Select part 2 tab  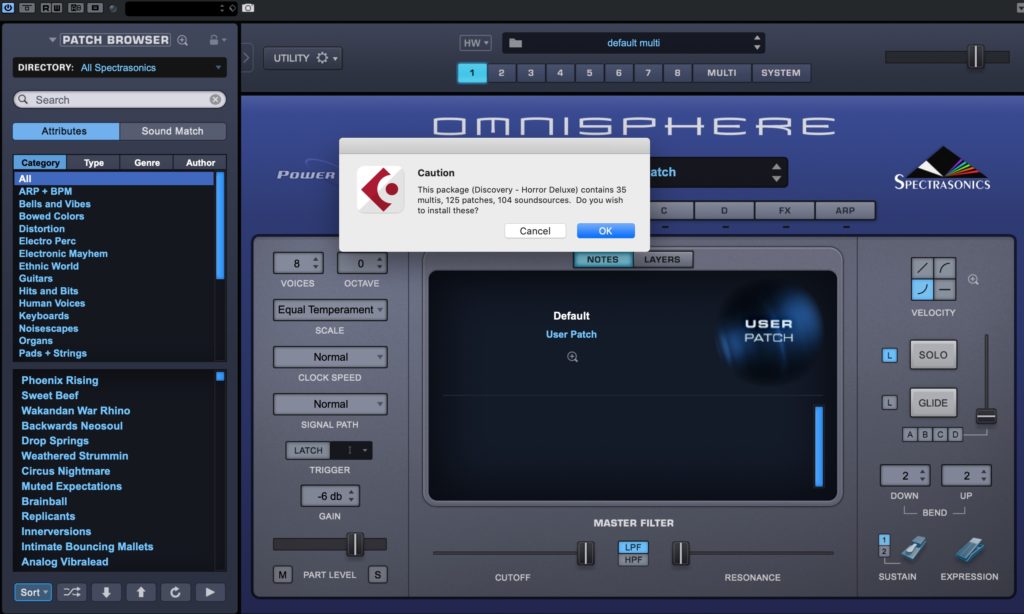(501, 73)
